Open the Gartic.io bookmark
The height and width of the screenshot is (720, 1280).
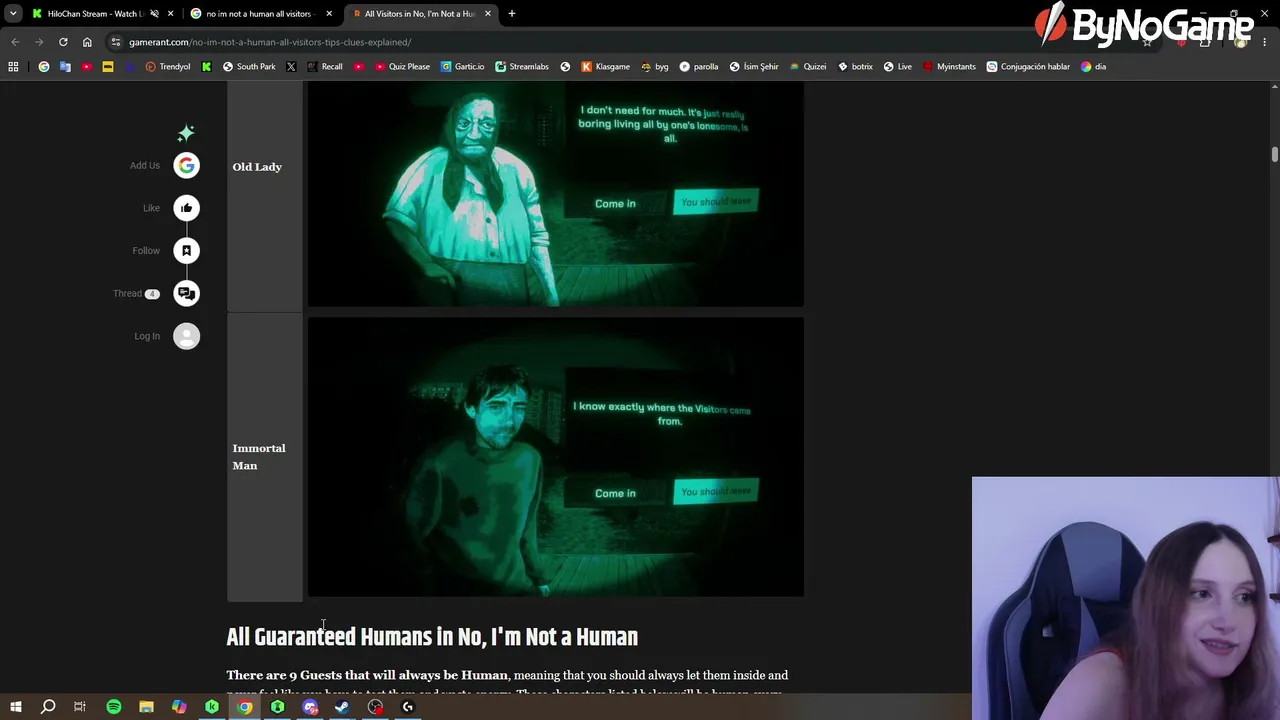462,67
